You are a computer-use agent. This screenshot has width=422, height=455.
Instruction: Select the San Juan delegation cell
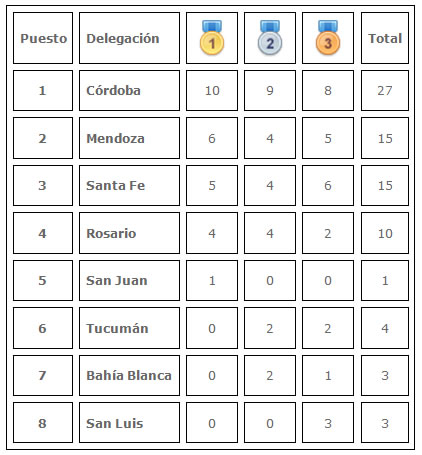point(129,280)
